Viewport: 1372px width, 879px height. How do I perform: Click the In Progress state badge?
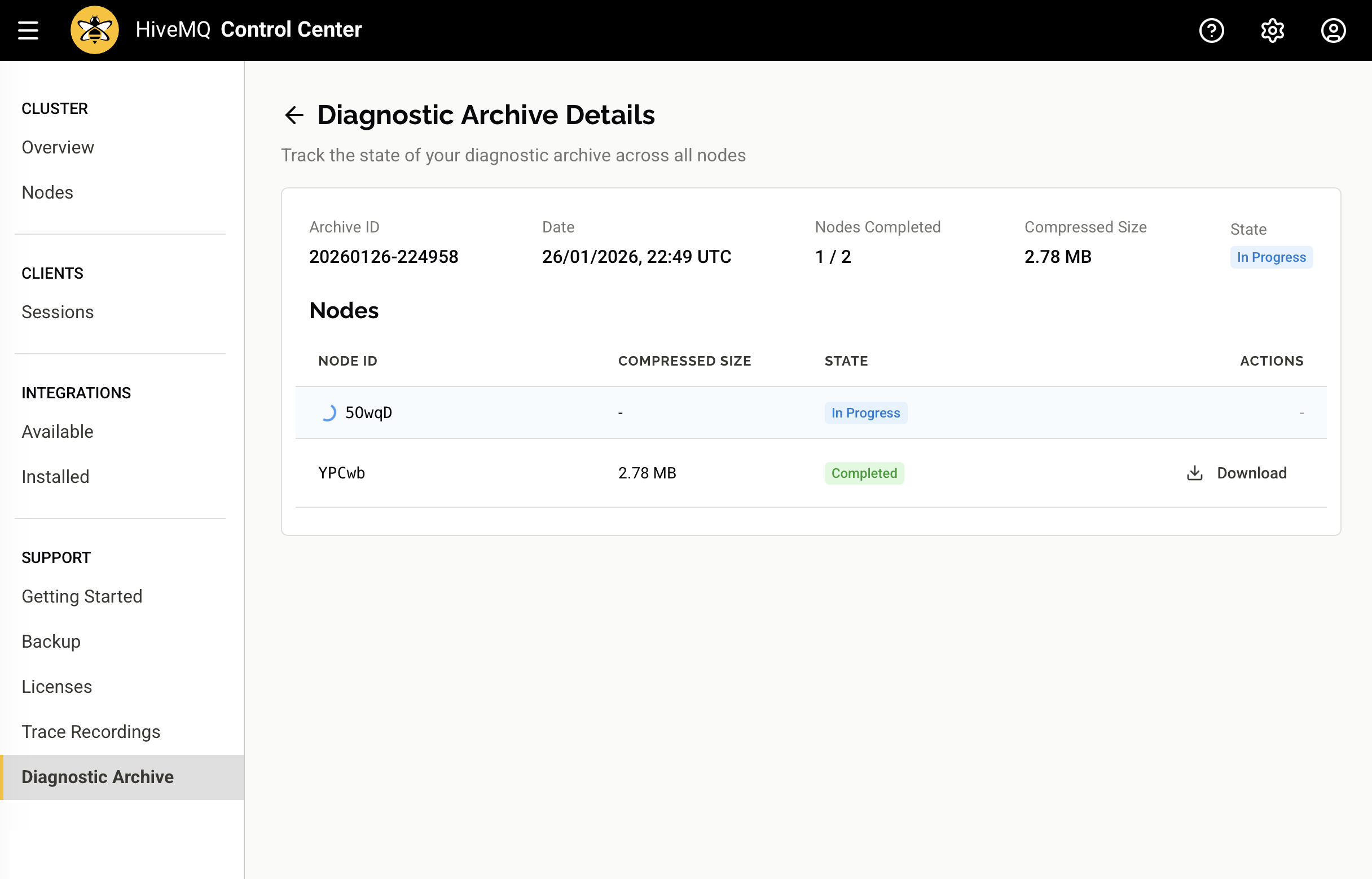(1271, 257)
